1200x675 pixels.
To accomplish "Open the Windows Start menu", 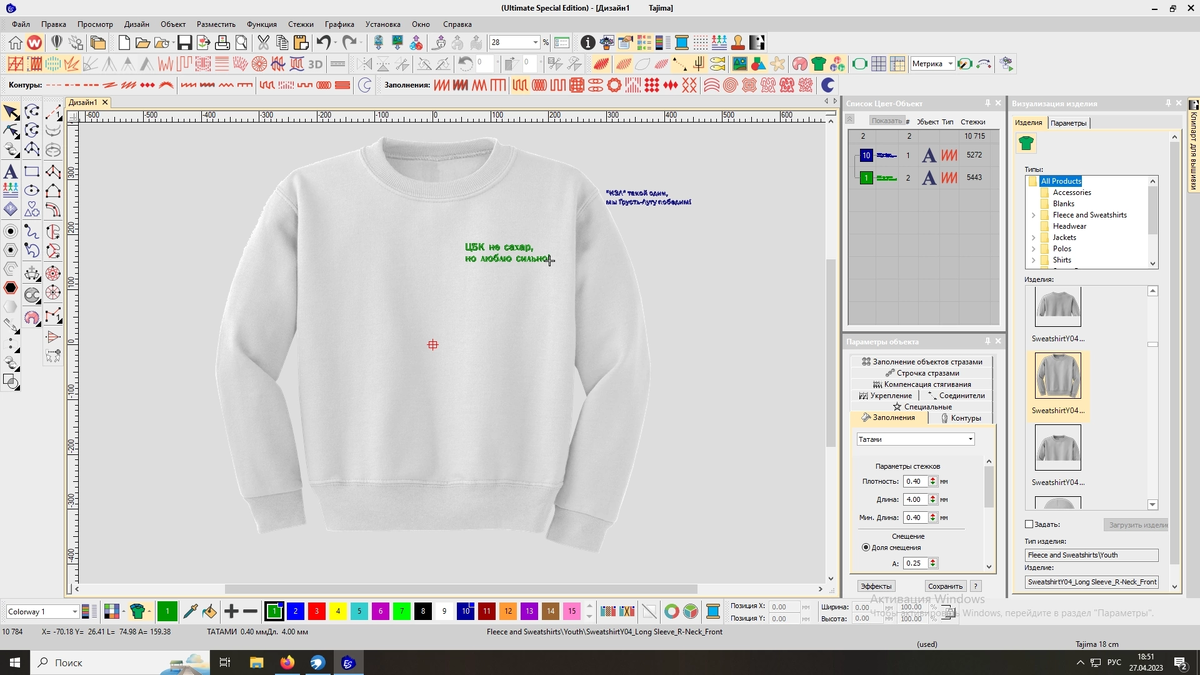I will click(x=15, y=662).
